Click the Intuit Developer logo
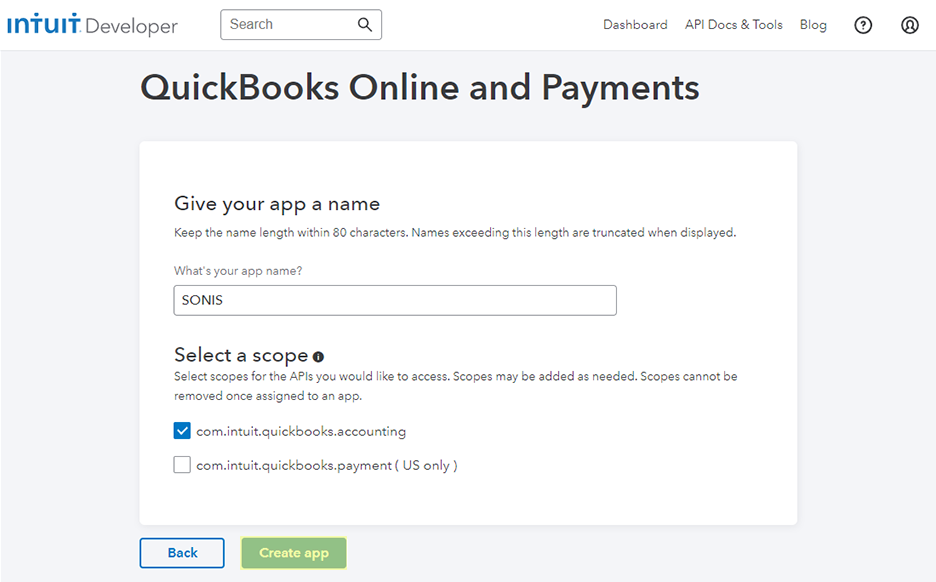 pos(93,24)
